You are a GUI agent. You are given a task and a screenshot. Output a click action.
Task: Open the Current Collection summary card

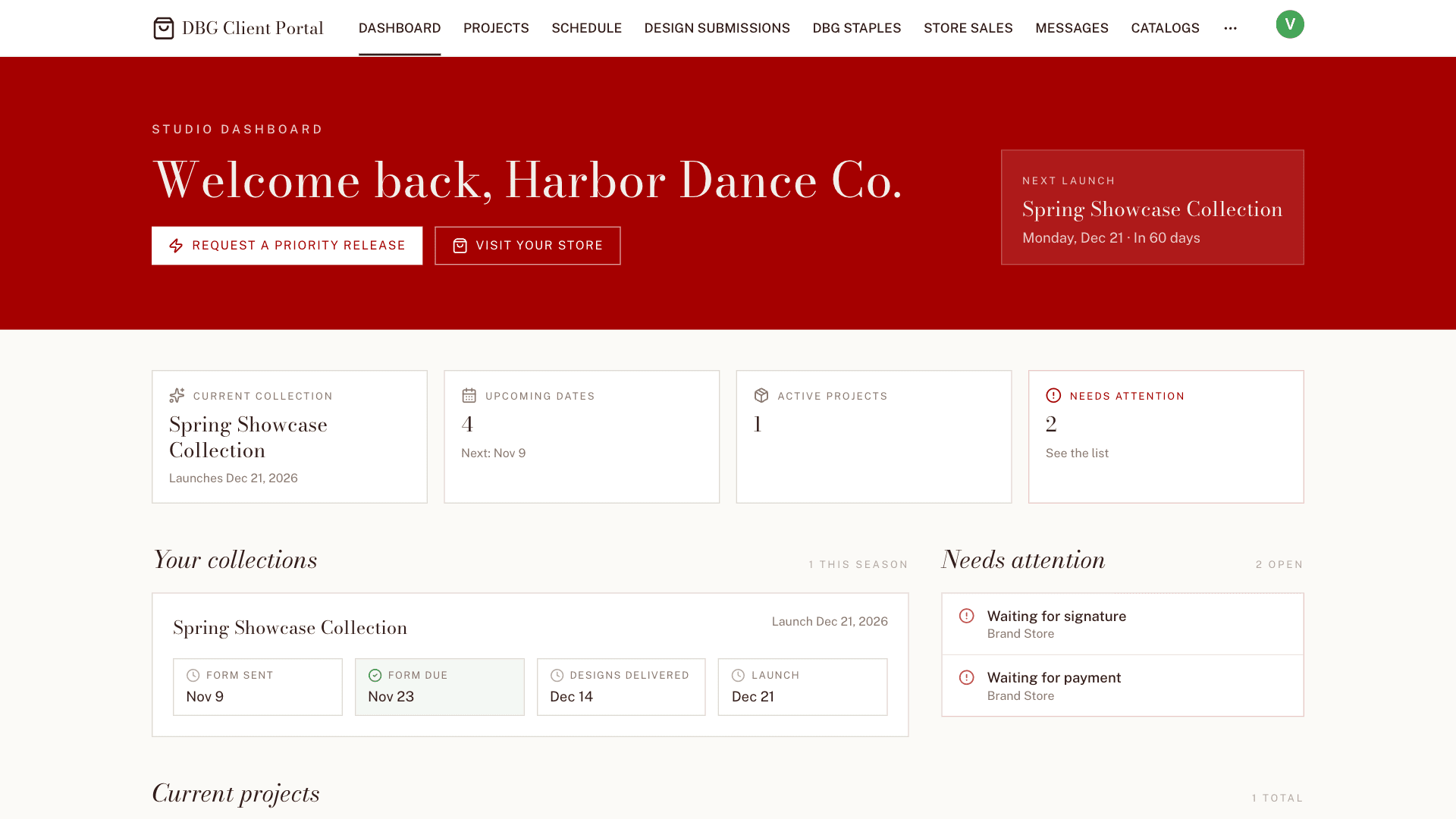290,437
